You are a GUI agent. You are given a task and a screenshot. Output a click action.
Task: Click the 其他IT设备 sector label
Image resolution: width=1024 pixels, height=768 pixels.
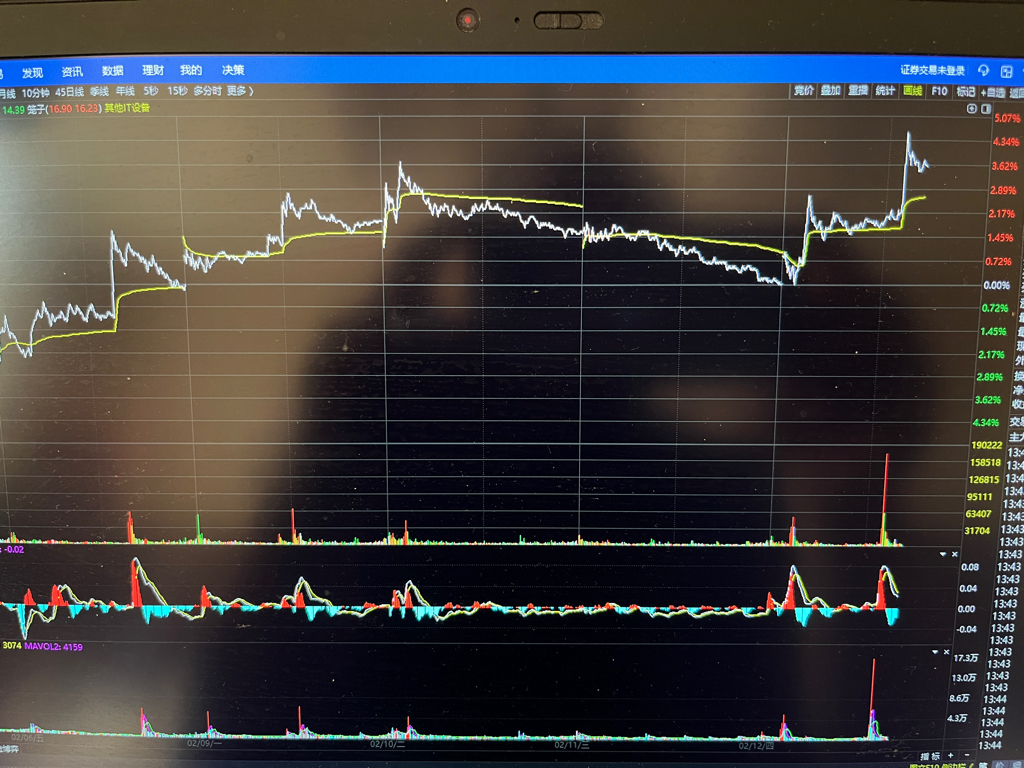pos(127,108)
